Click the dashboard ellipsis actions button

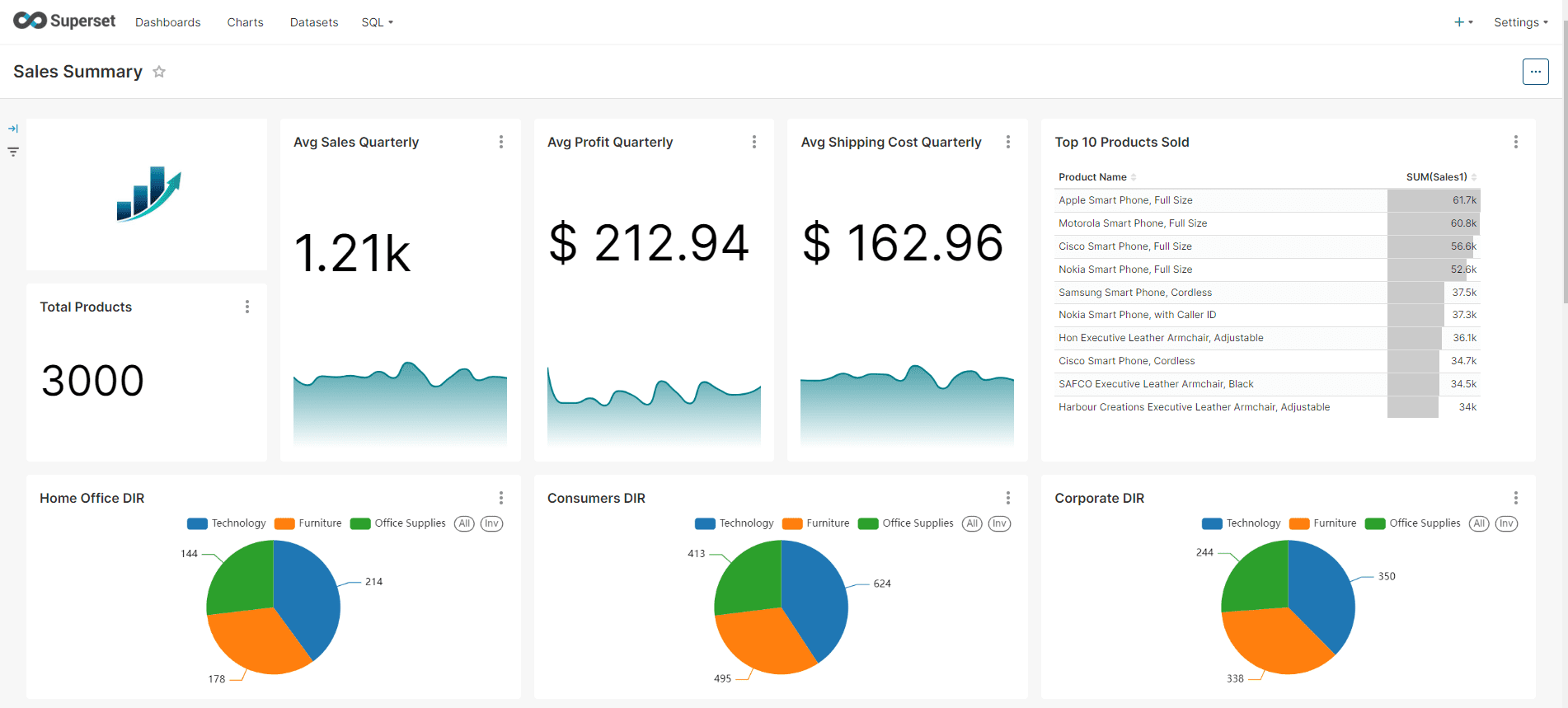(x=1535, y=72)
